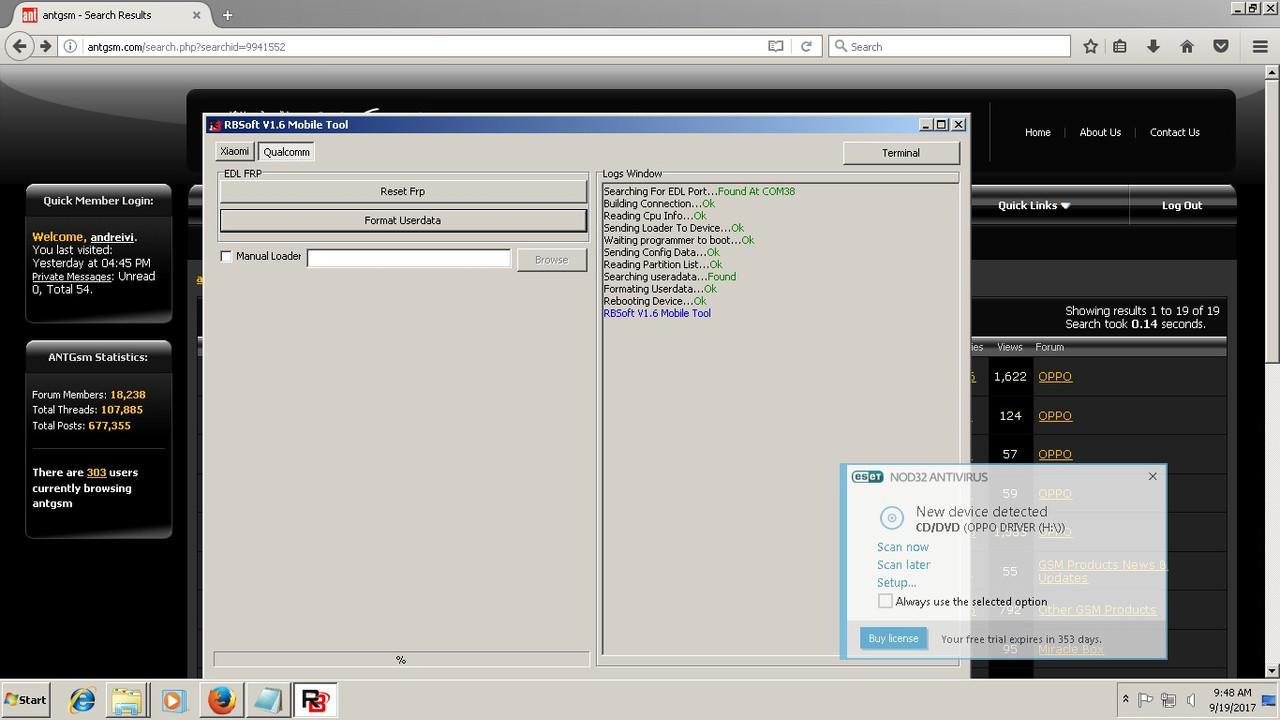Click the Manual Loader path field

pyautogui.click(x=409, y=258)
